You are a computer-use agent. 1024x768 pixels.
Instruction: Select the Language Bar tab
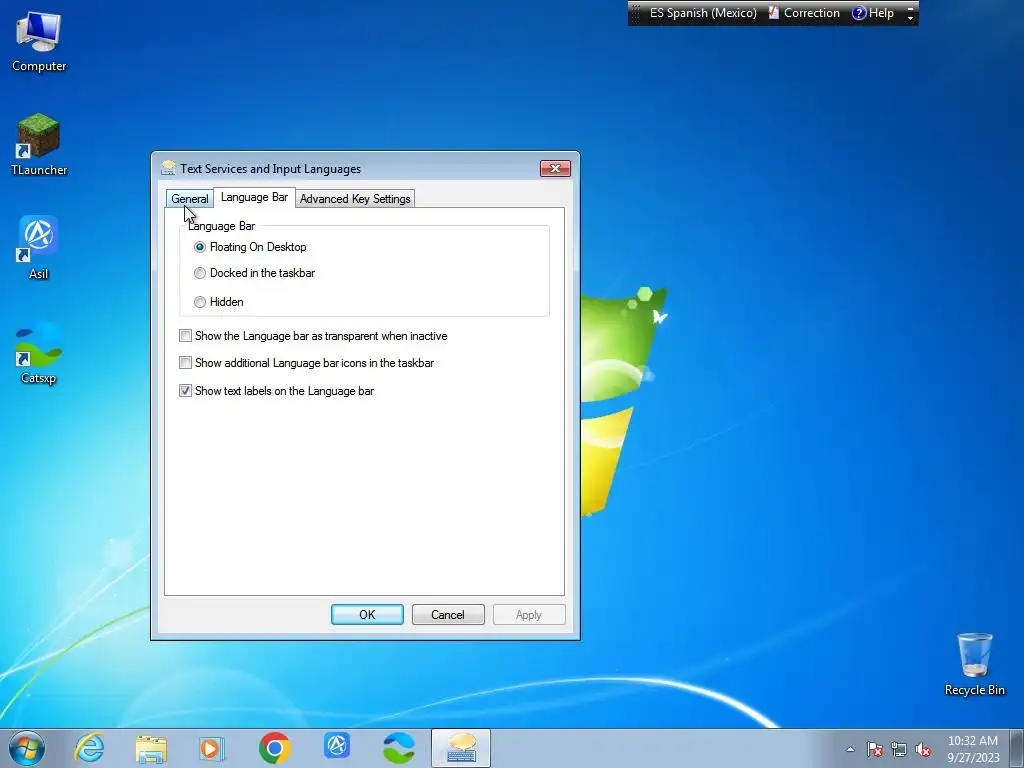point(254,197)
